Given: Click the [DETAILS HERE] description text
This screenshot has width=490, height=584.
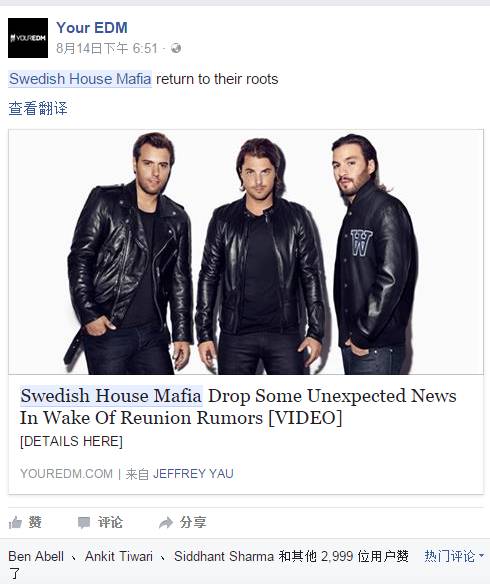Looking at the screenshot, I should (x=71, y=441).
